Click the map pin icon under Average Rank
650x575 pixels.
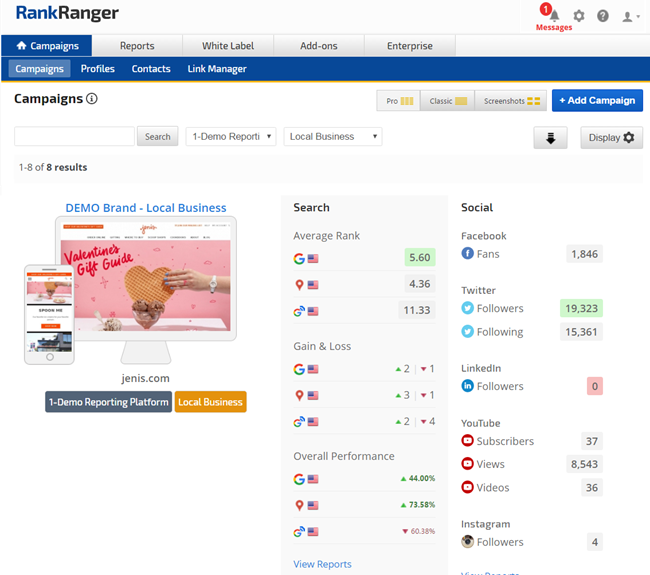(x=299, y=285)
